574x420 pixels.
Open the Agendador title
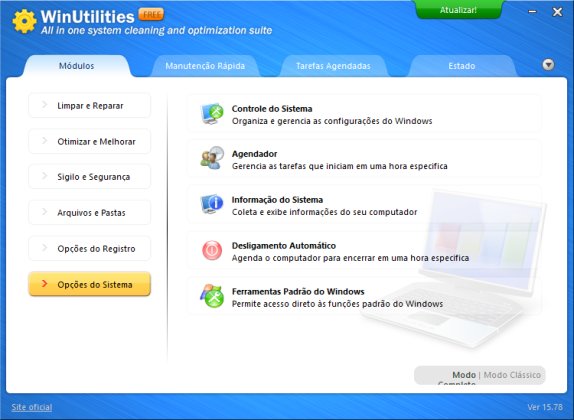coord(254,154)
